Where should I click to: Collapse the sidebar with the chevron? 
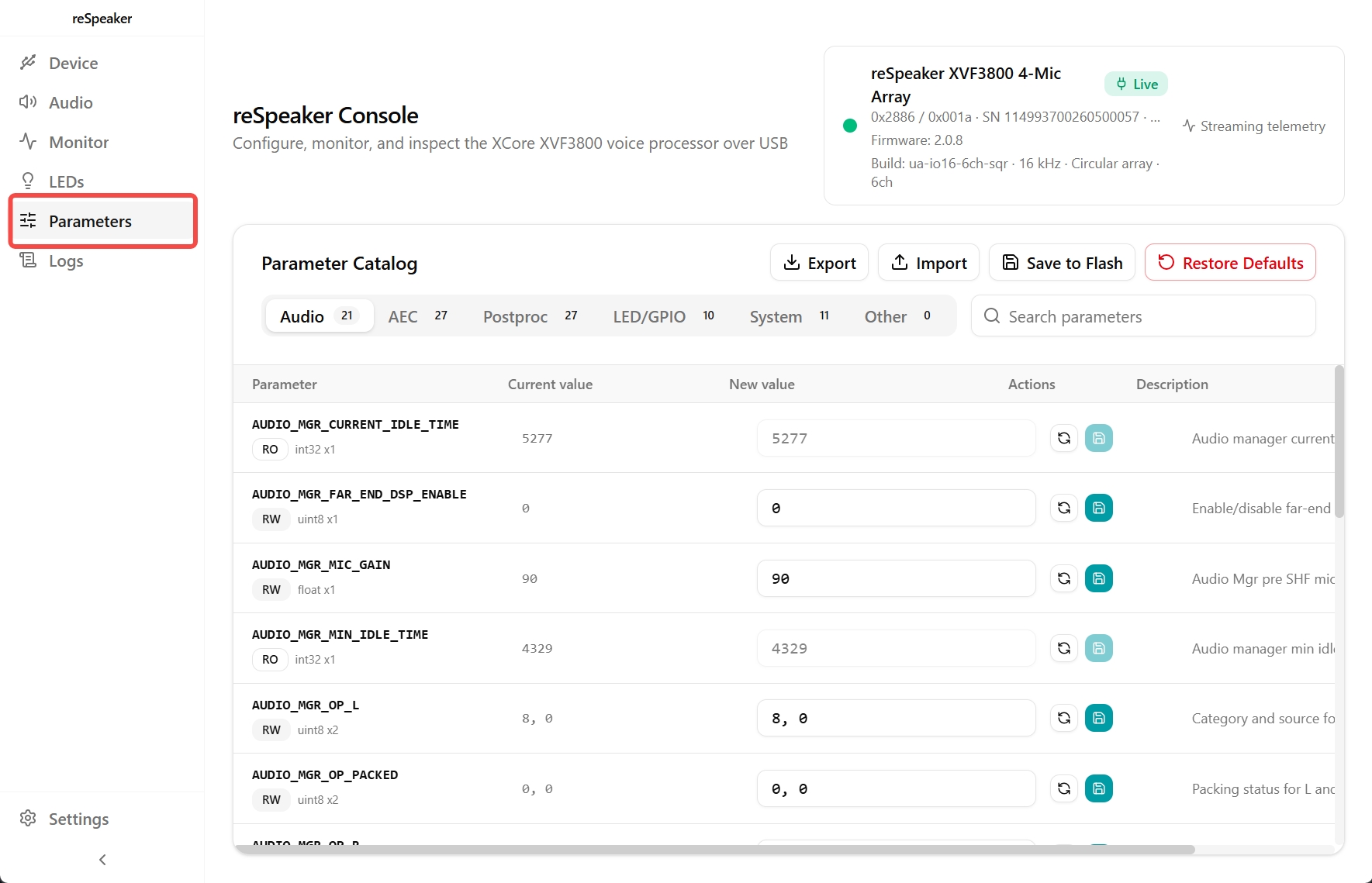102,859
